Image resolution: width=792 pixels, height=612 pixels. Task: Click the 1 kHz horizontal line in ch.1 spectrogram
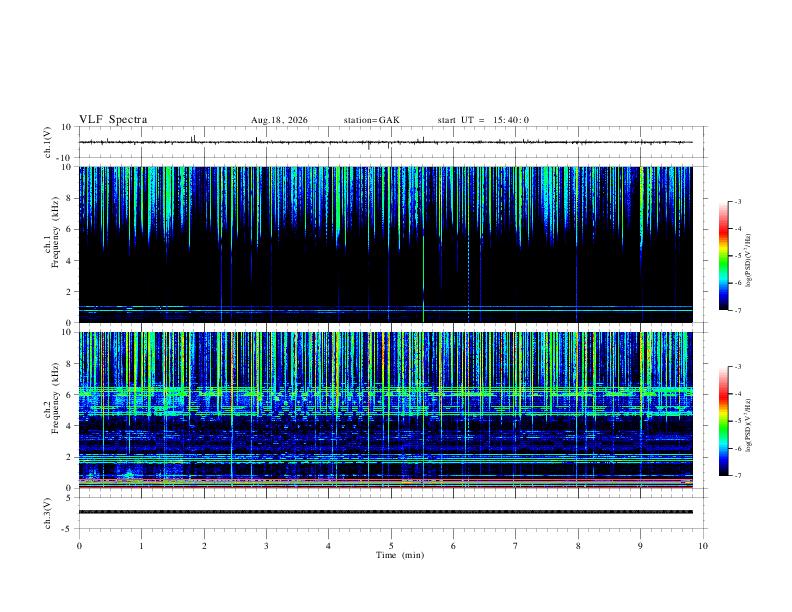[385, 307]
